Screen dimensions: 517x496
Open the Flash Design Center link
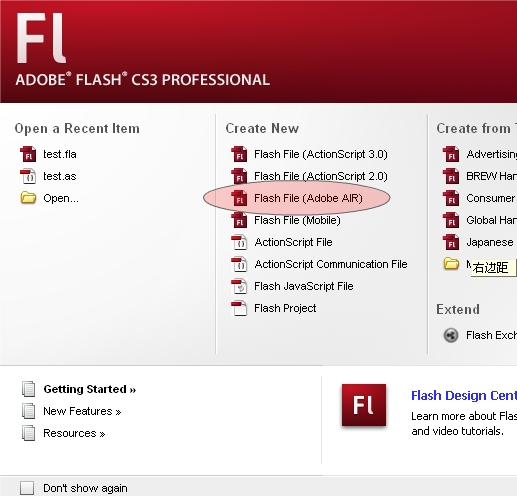(464, 396)
